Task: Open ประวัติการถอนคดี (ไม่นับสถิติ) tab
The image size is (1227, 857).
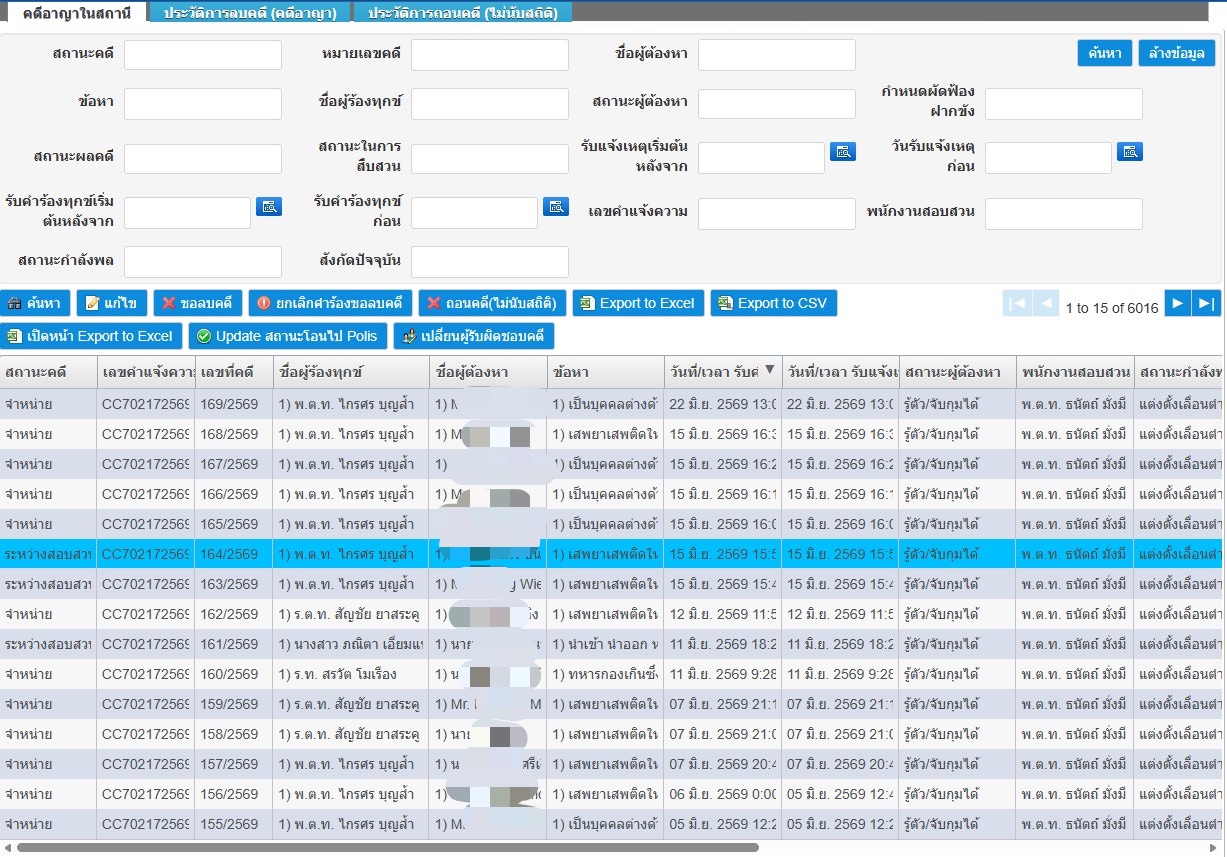Action: pos(463,12)
